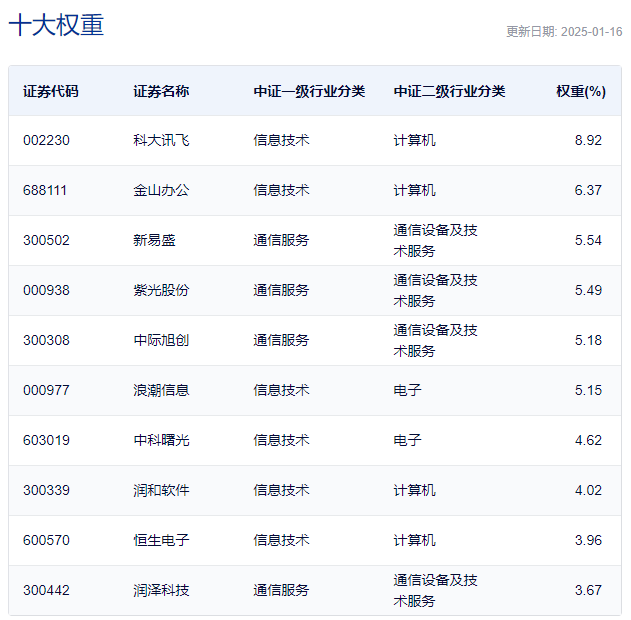631x620 pixels.
Task: Select stock name 科大讯飞
Action: point(161,140)
